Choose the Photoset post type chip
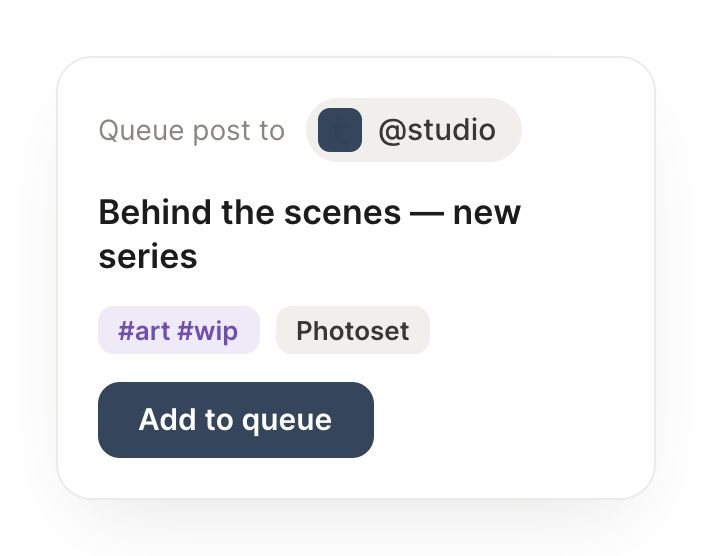Screen dimensions: 712x556 pyautogui.click(x=353, y=330)
